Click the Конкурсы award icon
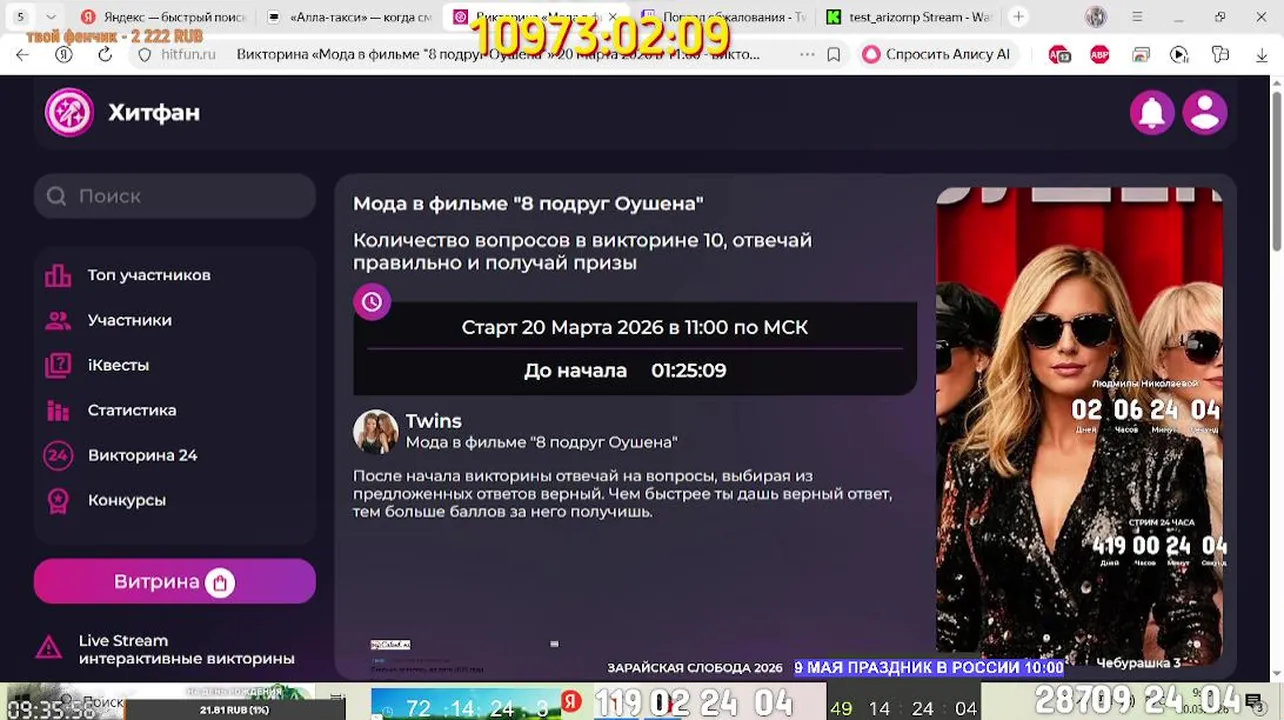This screenshot has height=720, width=1284. point(58,500)
